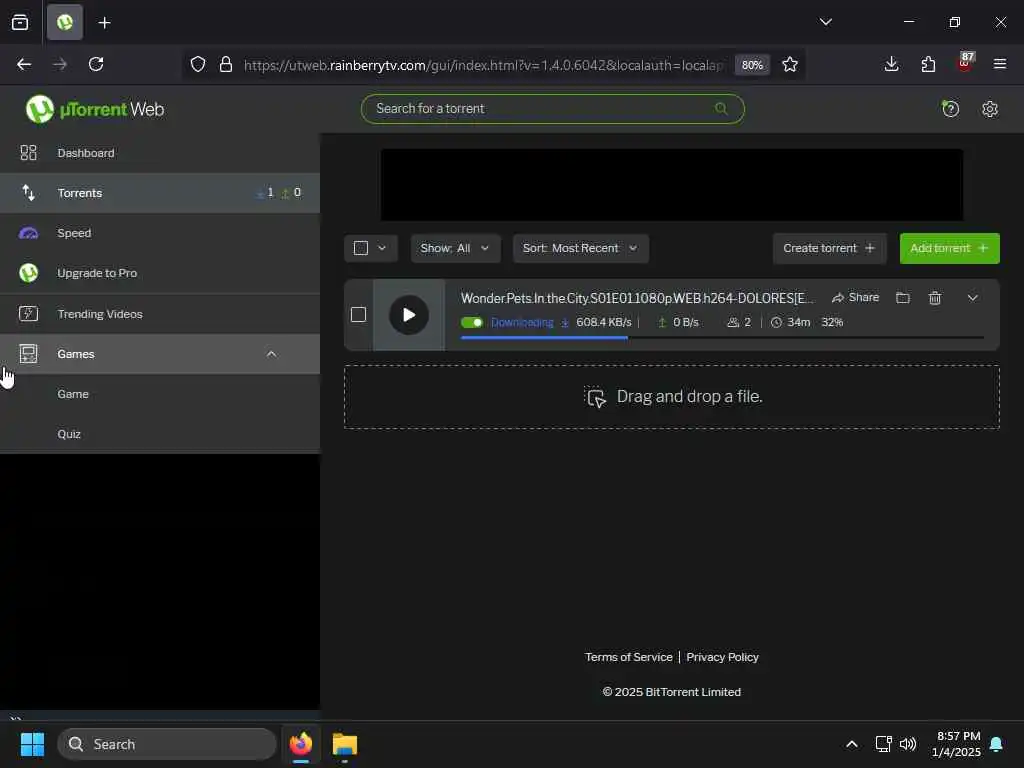1024x768 pixels.
Task: Bookmark the page with star icon
Action: pyautogui.click(x=790, y=64)
